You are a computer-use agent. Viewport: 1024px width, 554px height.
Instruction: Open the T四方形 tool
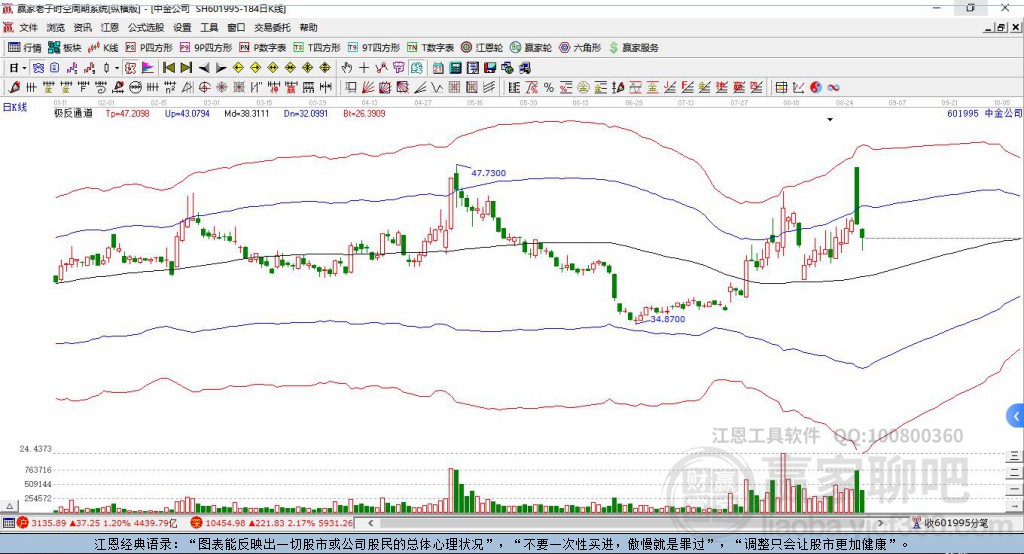pos(317,48)
